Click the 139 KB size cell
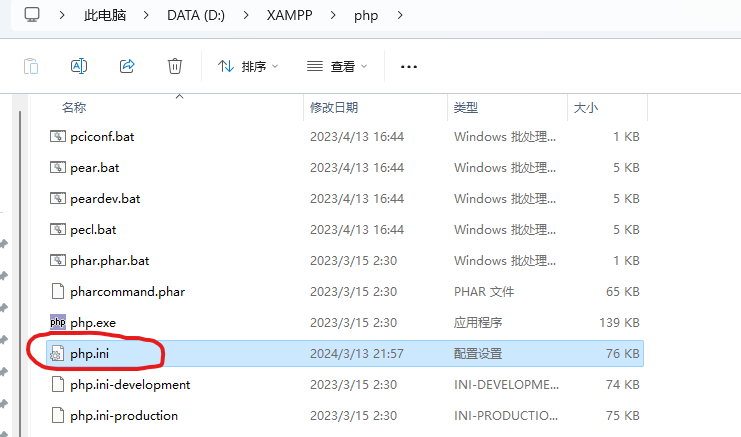 click(x=620, y=323)
